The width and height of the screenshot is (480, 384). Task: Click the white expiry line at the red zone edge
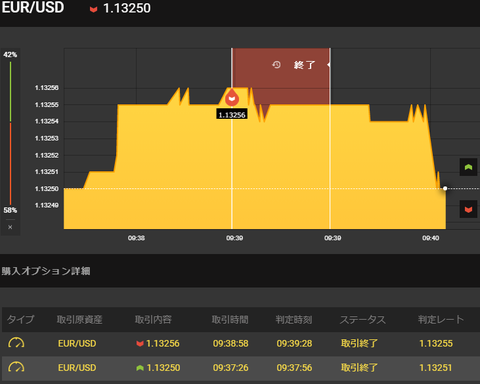(330, 138)
